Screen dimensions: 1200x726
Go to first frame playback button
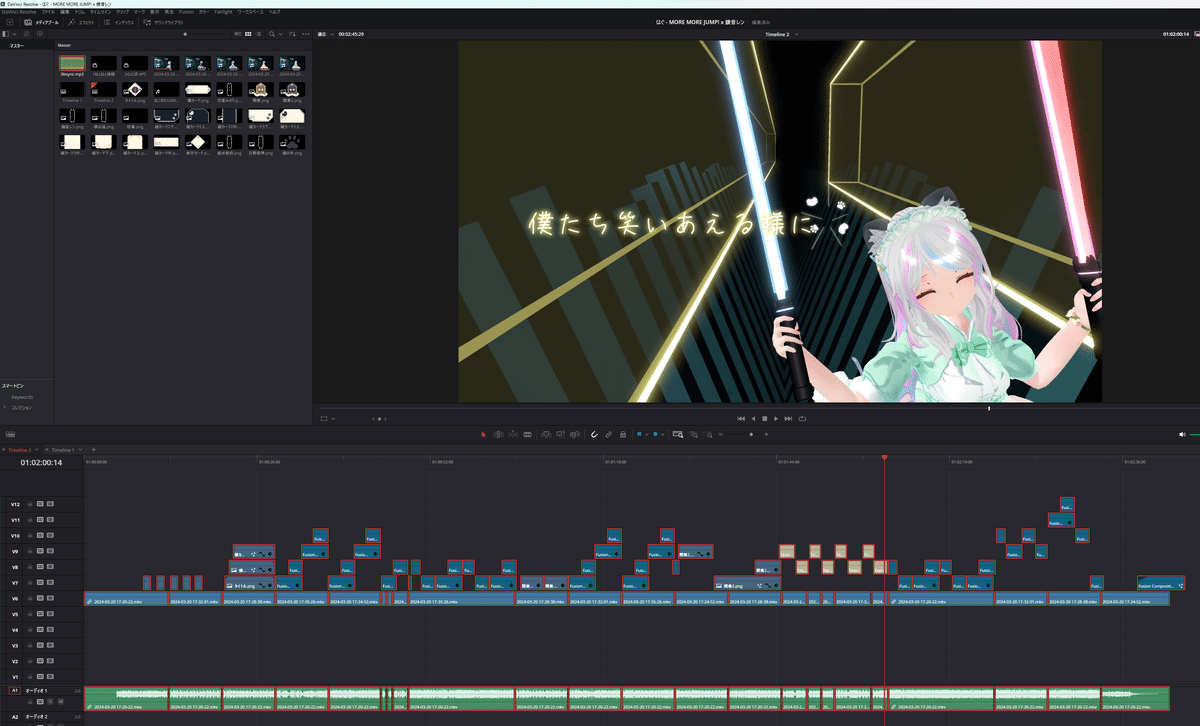click(740, 418)
